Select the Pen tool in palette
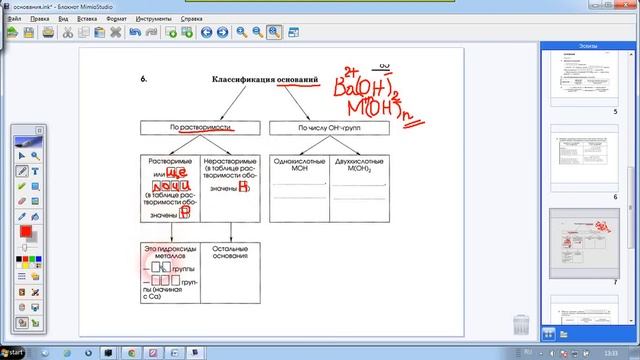640x360 pixels. pyautogui.click(x=22, y=171)
